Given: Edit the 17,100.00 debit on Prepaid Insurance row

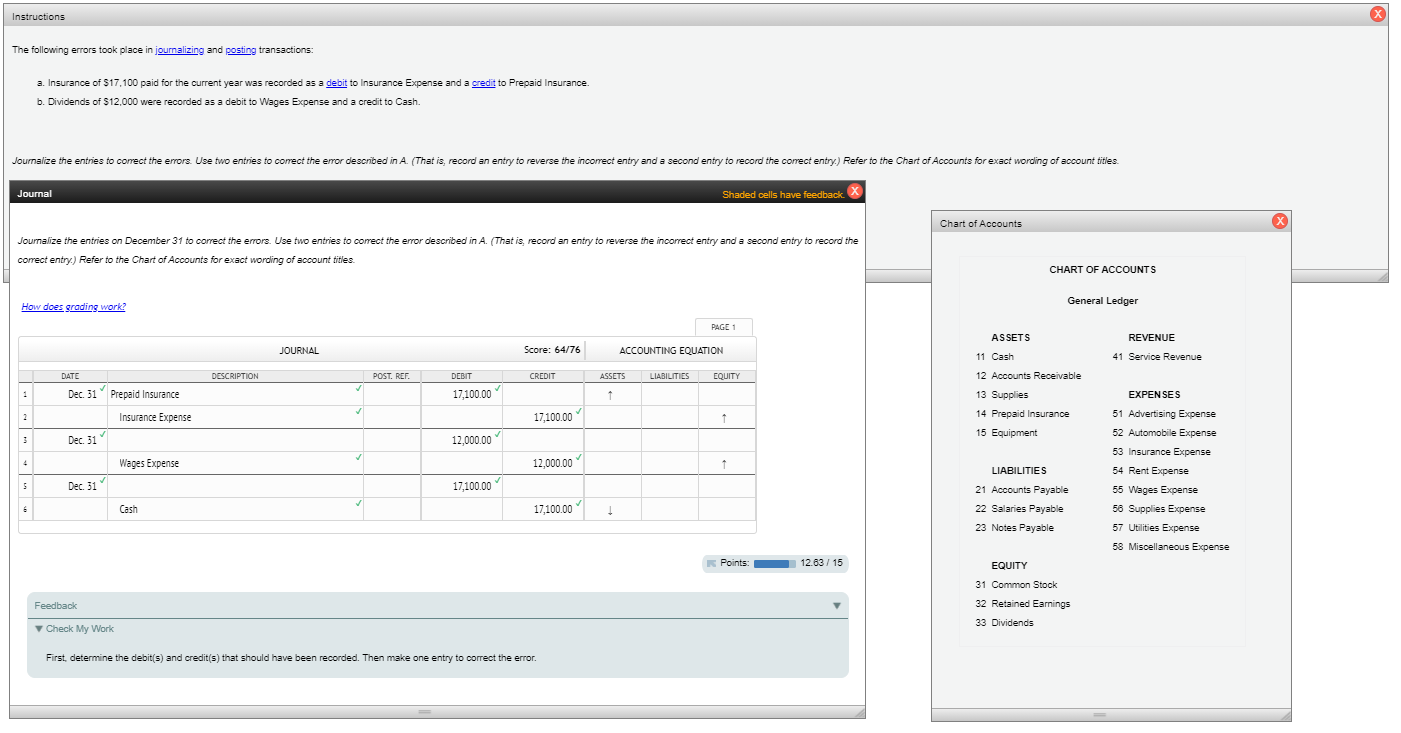Looking at the screenshot, I should tap(462, 394).
